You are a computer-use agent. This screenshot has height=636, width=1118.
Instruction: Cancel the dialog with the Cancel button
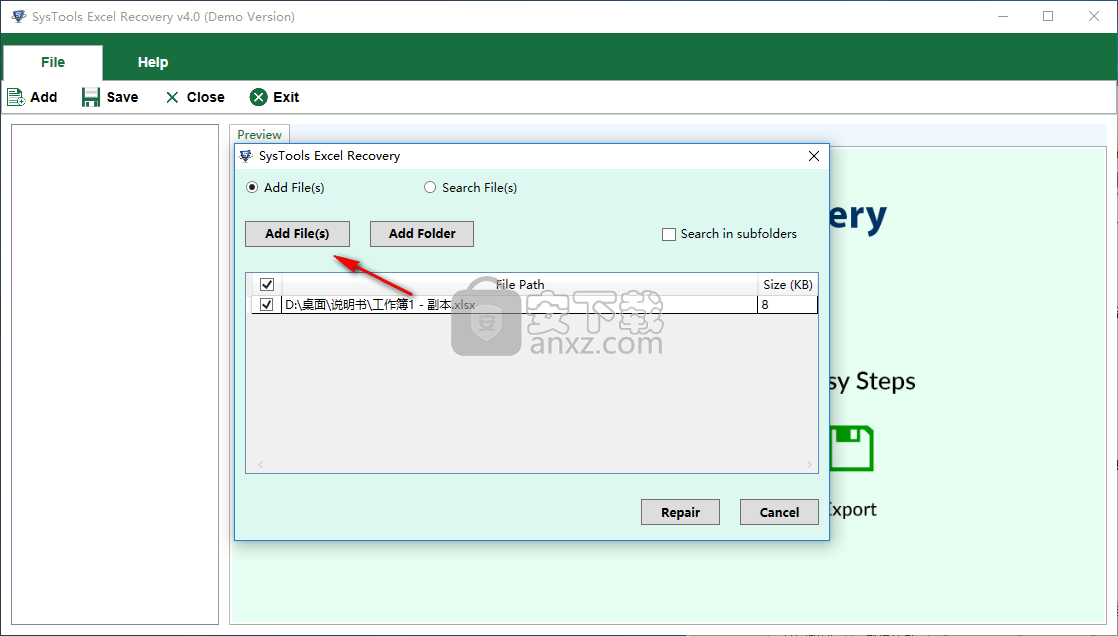click(x=779, y=512)
